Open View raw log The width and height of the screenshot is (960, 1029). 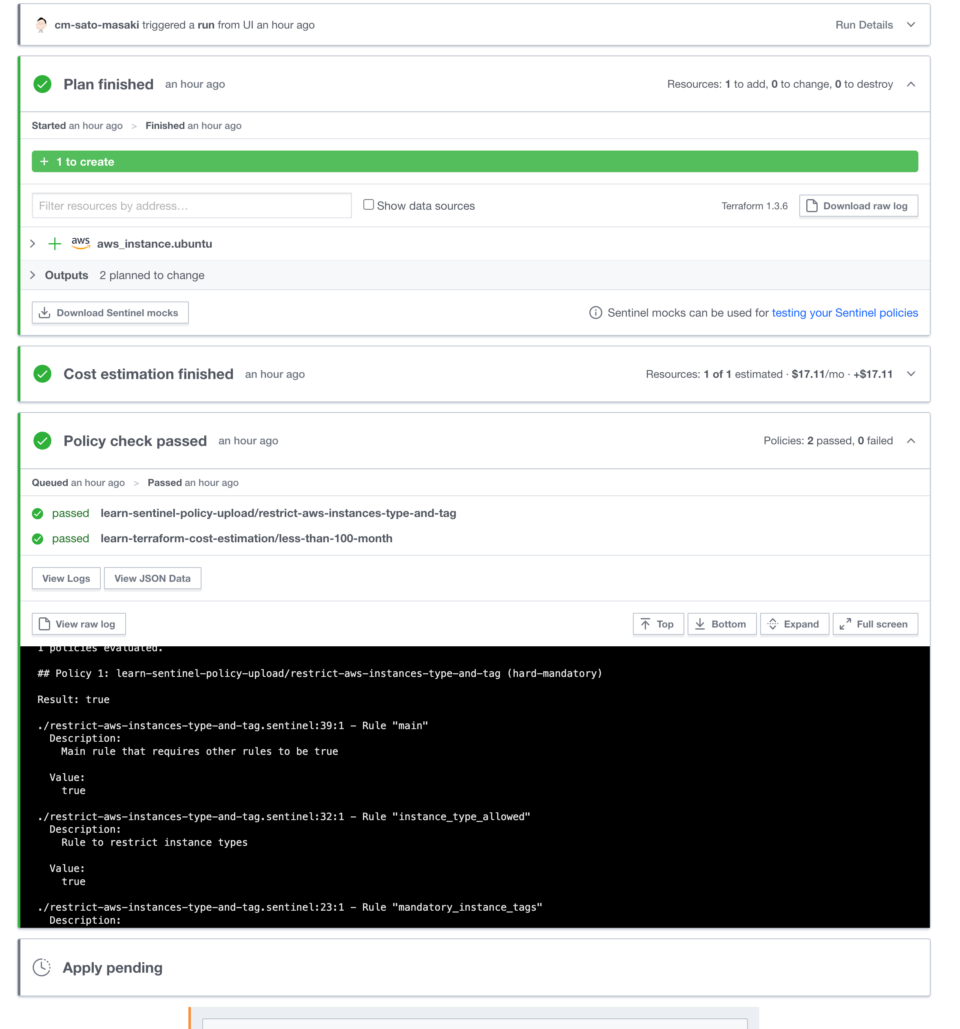[79, 624]
